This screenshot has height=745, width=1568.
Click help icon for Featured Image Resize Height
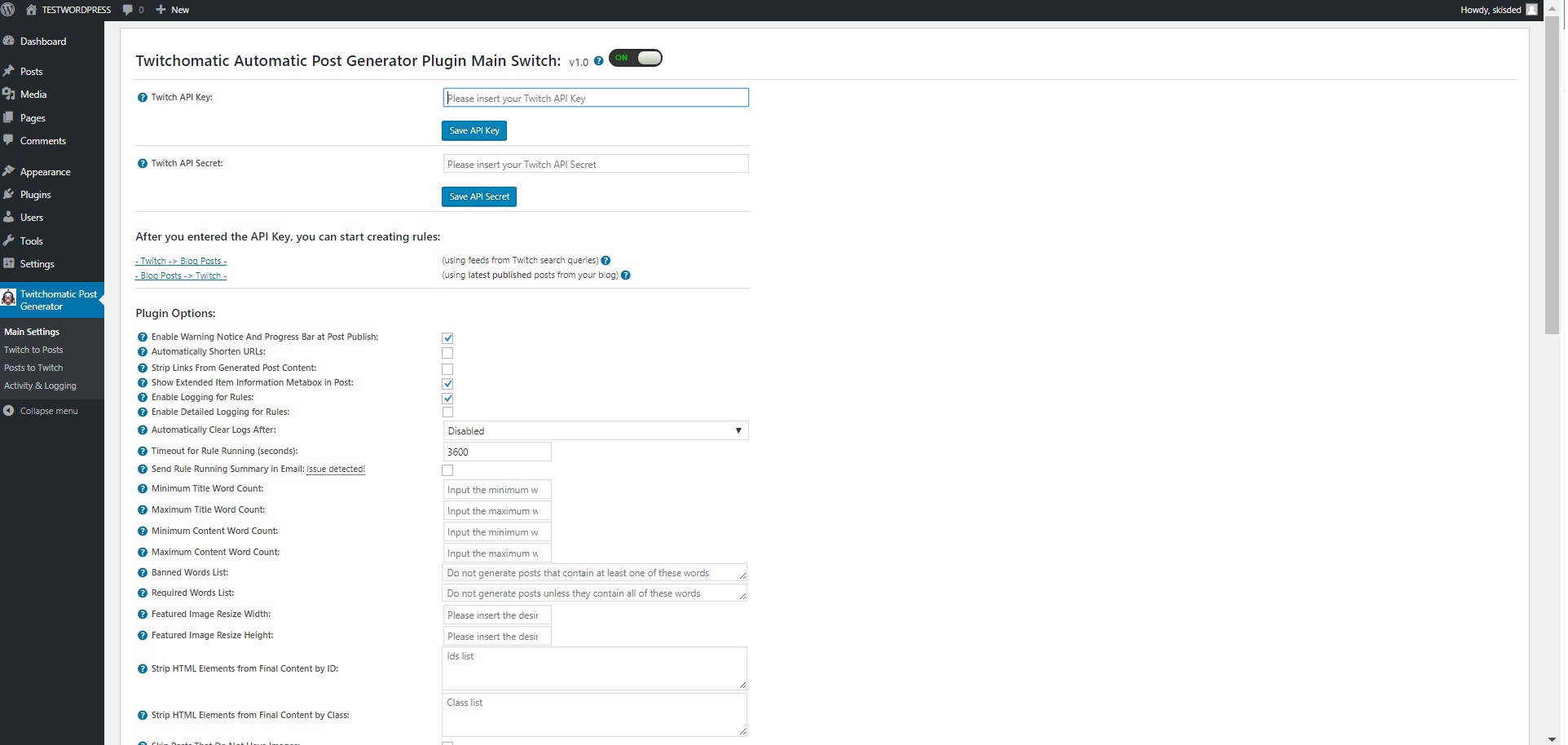point(143,636)
